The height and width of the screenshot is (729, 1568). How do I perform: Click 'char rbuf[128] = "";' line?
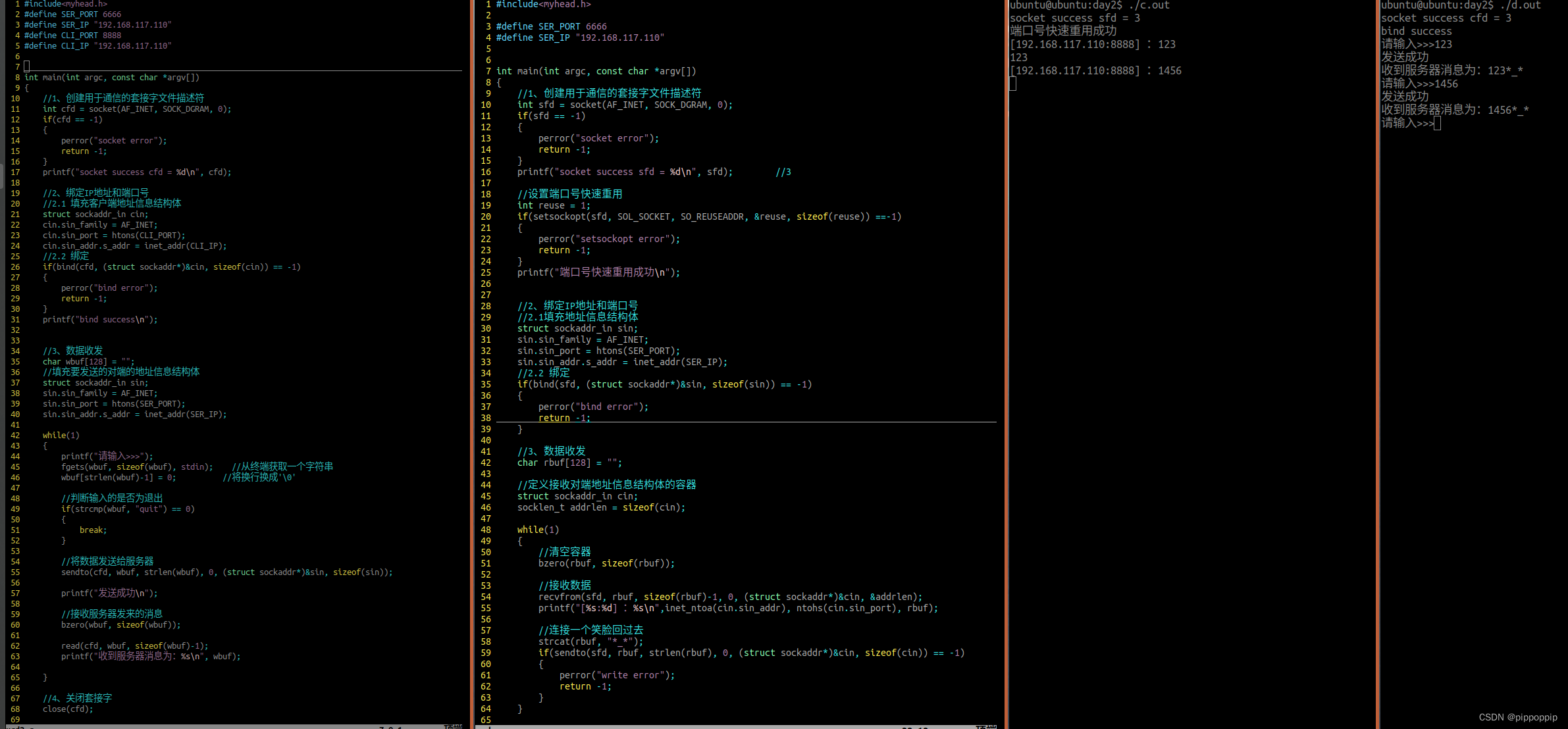click(x=569, y=463)
